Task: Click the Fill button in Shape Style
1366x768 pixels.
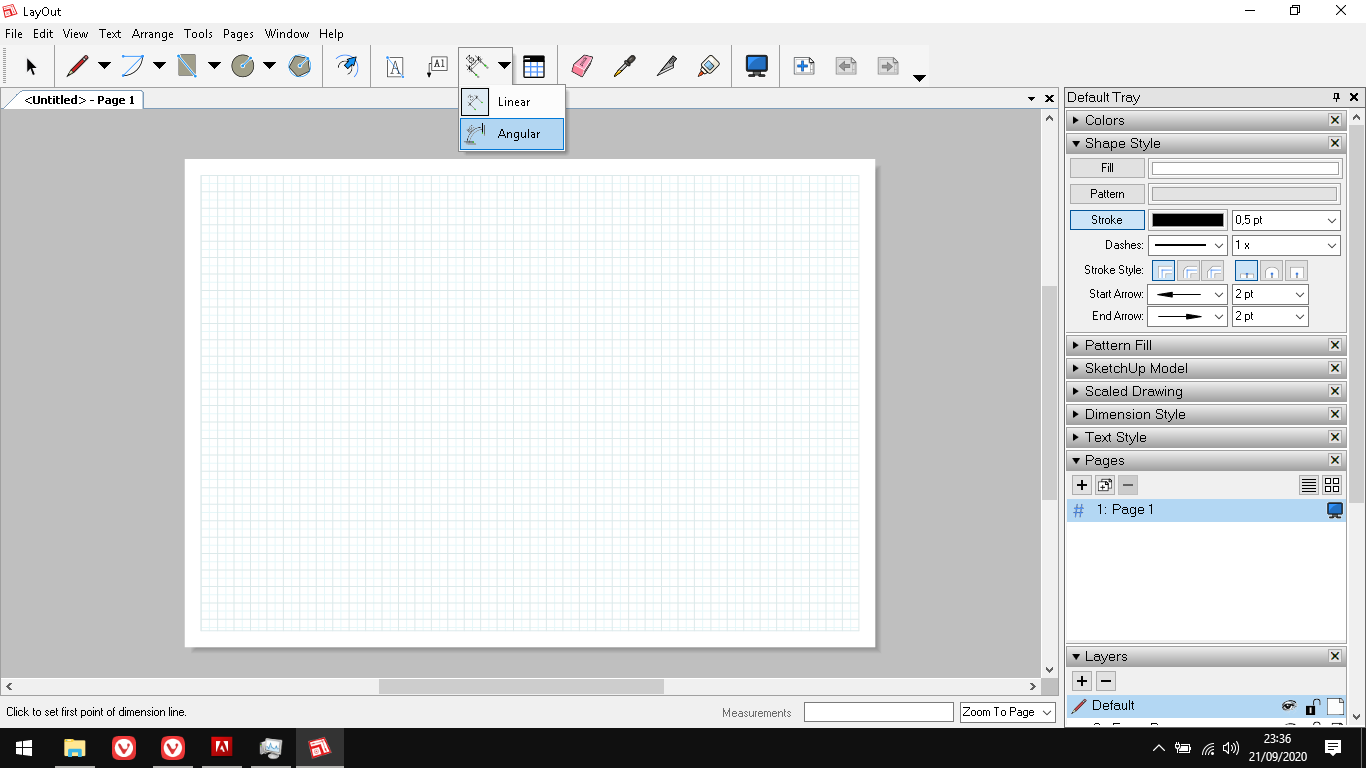Action: click(x=1107, y=168)
